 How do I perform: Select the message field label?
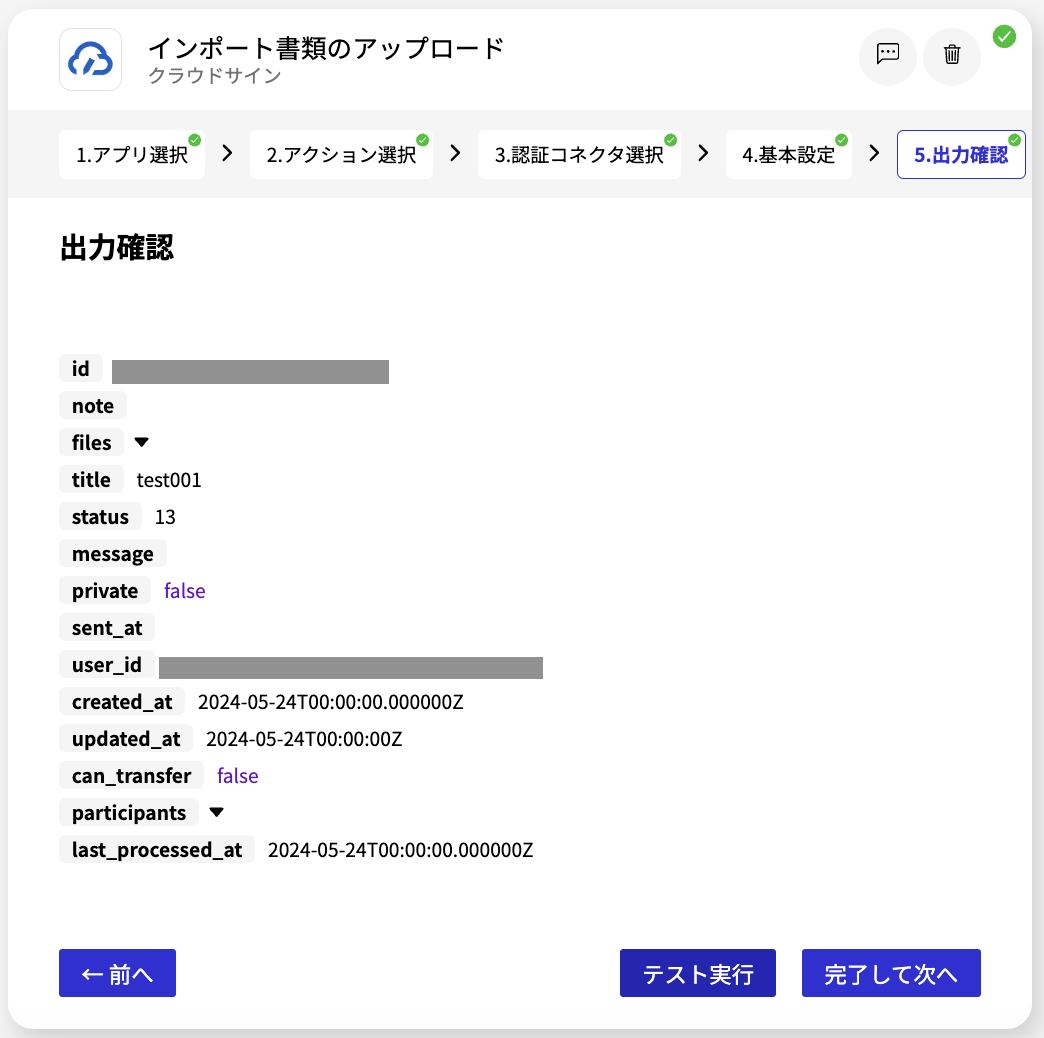click(113, 553)
